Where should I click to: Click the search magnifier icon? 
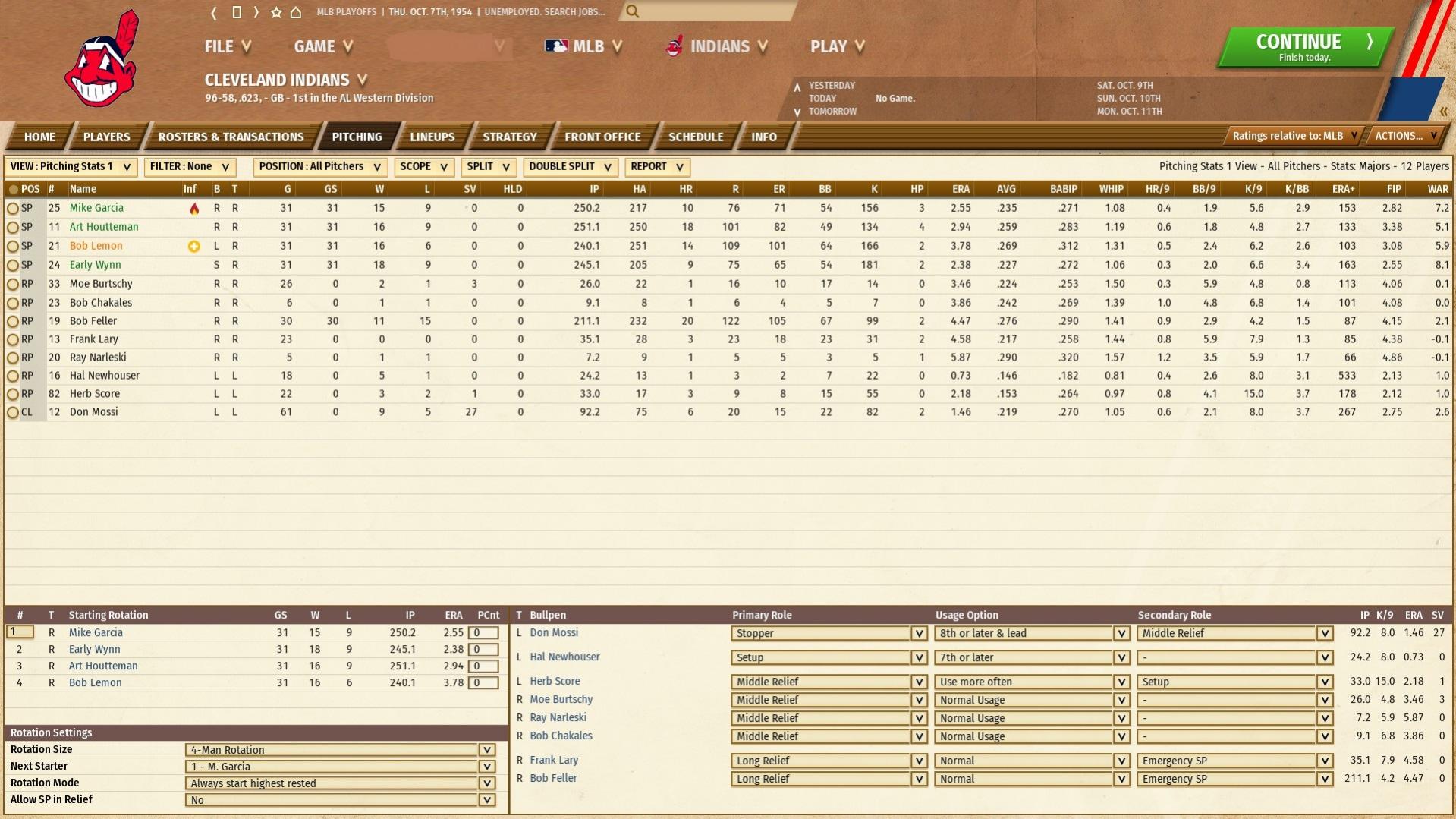click(x=633, y=11)
